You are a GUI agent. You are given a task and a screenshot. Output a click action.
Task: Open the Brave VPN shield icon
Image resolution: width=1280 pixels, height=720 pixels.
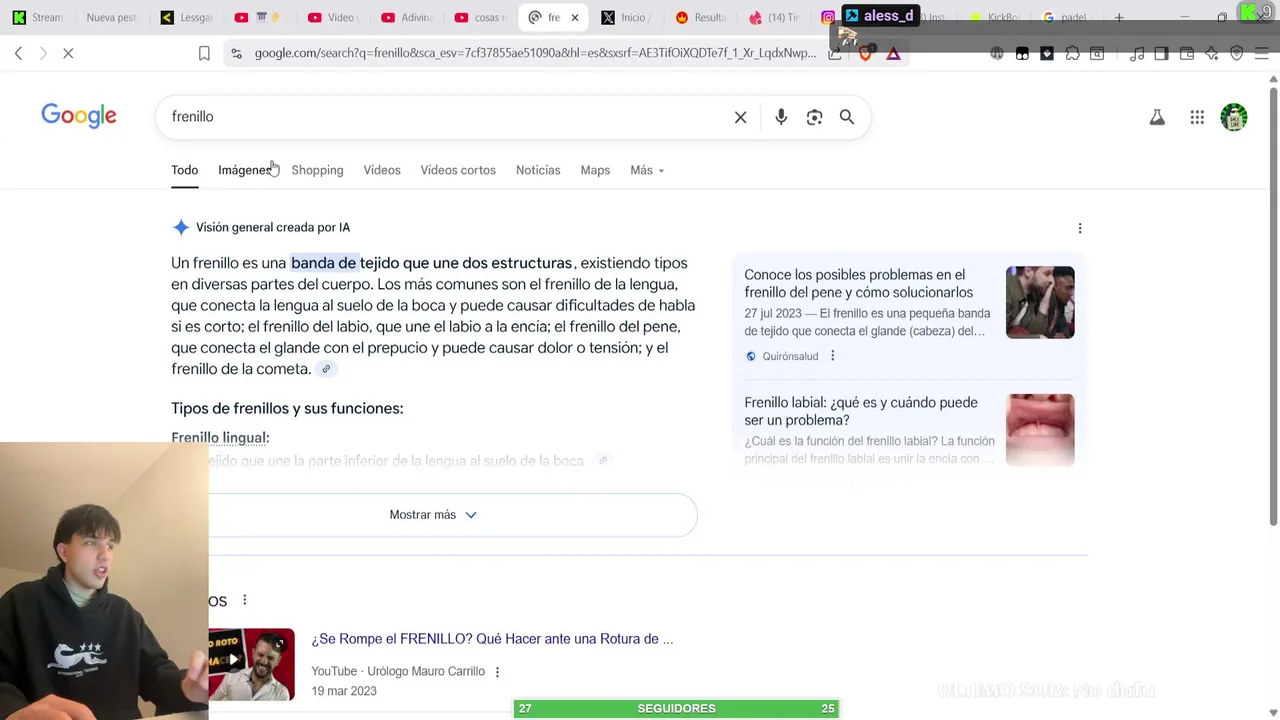[1236, 53]
